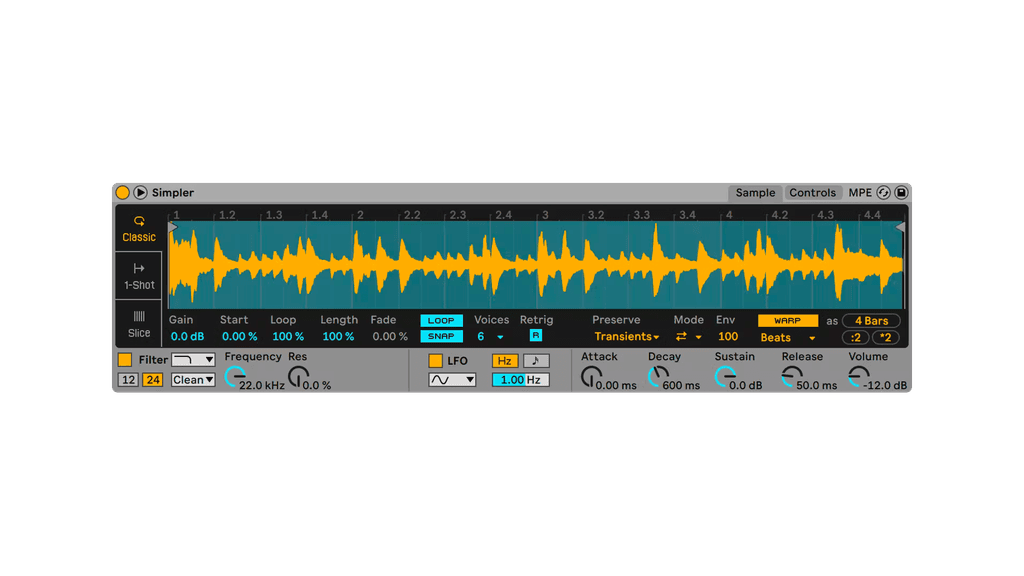
Task: Click the sample start marker flag
Action: pos(173,227)
